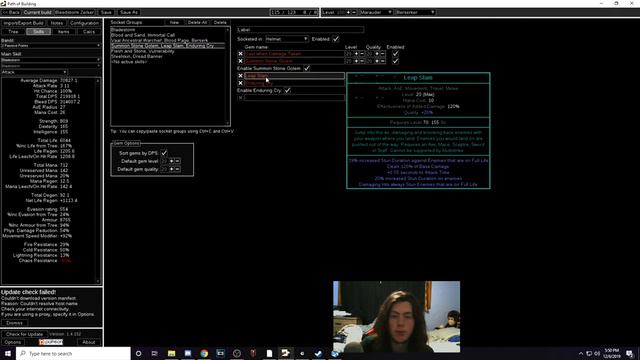Viewport: 640px width, 360px height.
Task: Open the Attack skill mode dropdown
Action: pyautogui.click(x=34, y=72)
